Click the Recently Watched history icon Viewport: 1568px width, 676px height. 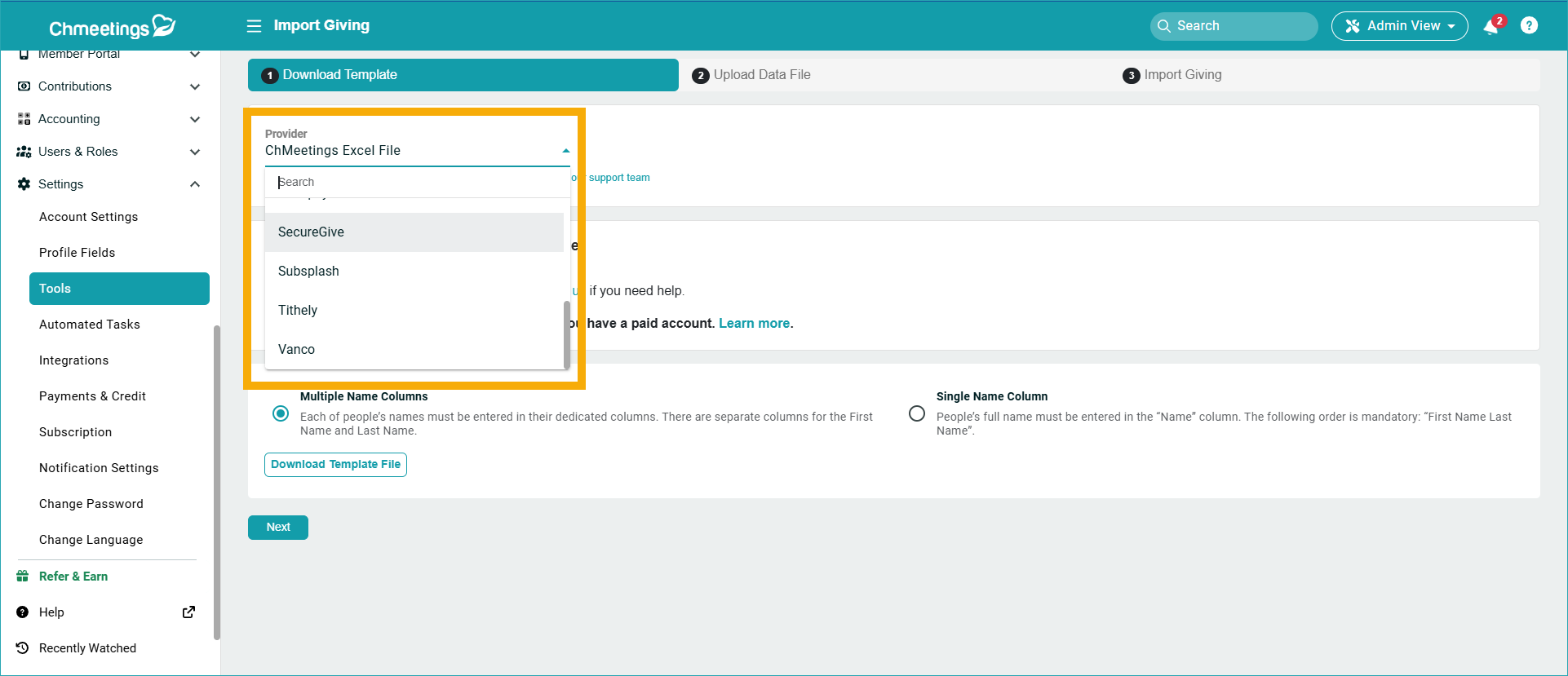pos(23,648)
